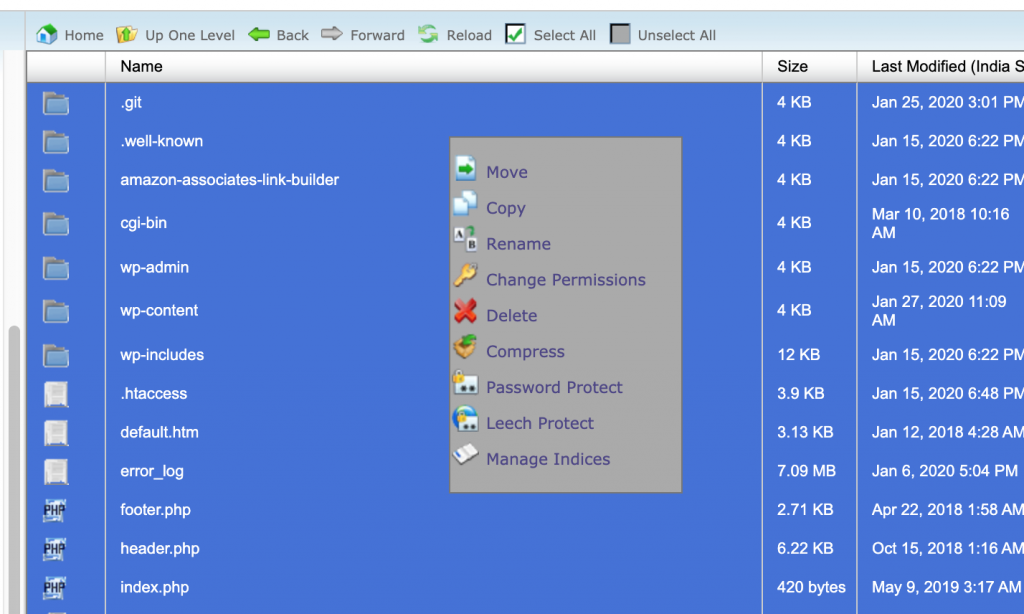Click the Compress archive icon
This screenshot has width=1024, height=614.
465,350
